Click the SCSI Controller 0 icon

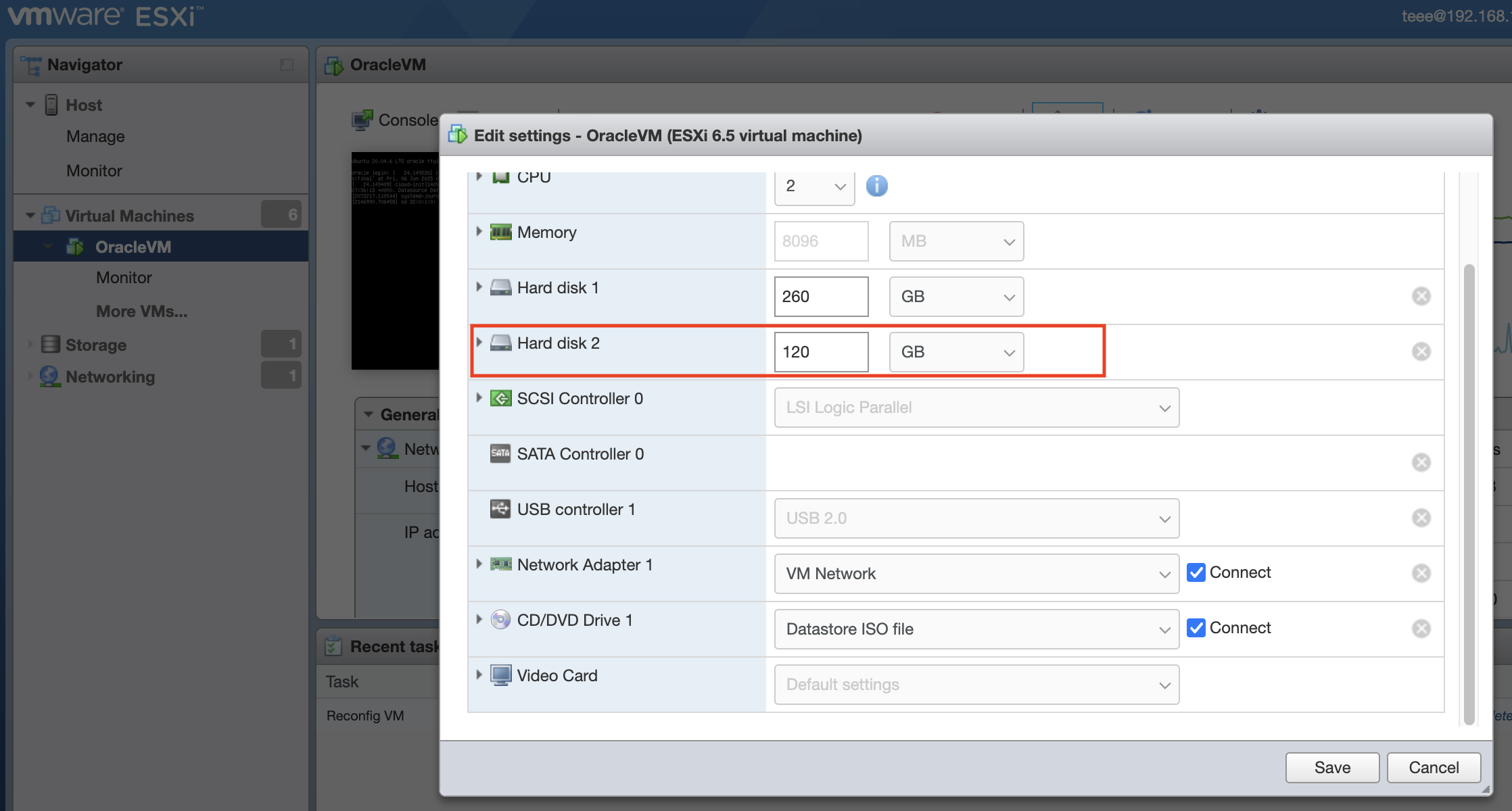[500, 399]
